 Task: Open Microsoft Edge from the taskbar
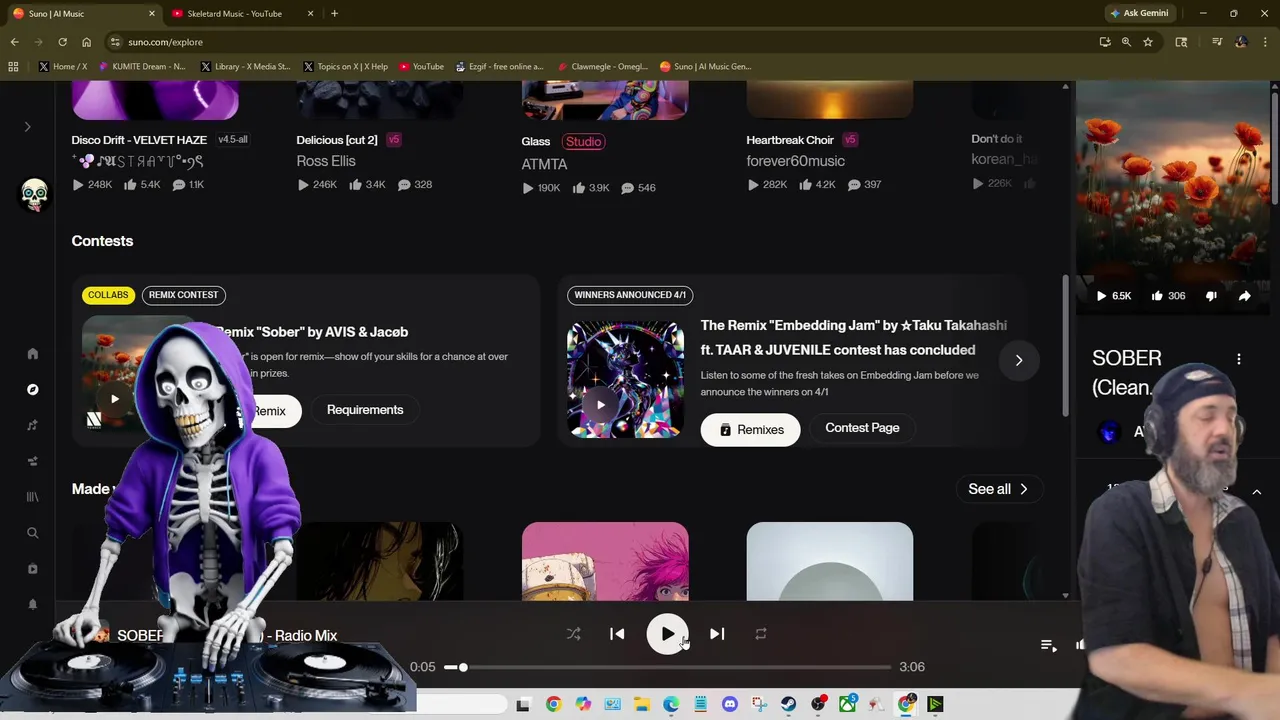[x=671, y=705]
